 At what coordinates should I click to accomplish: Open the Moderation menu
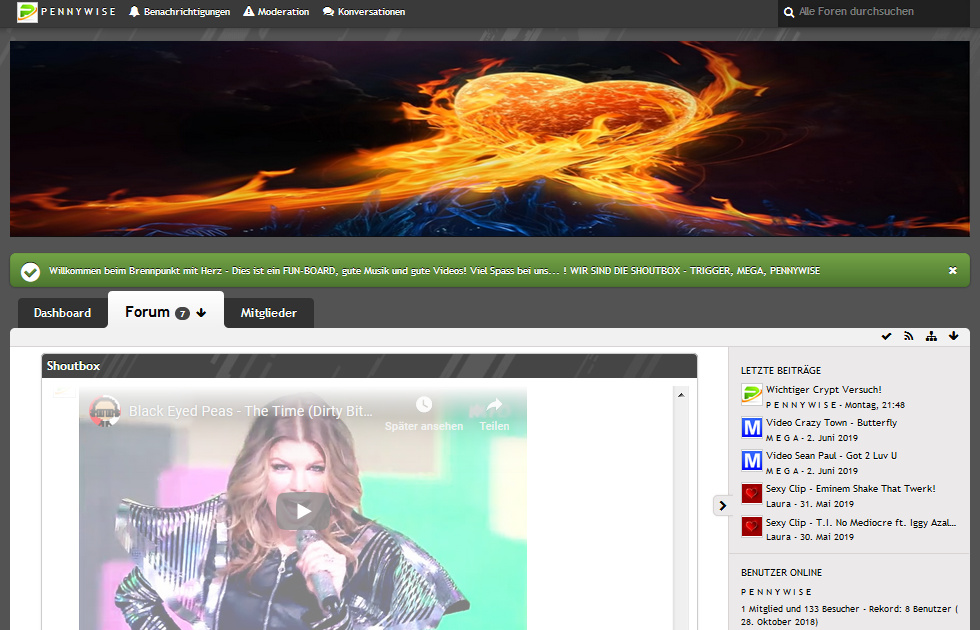276,12
